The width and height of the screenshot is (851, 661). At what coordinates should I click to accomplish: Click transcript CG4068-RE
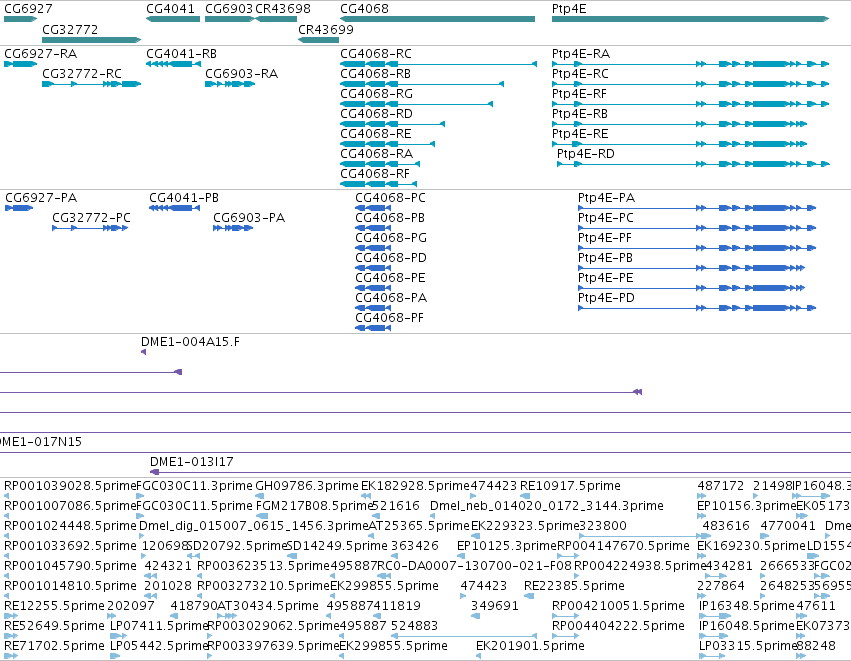point(388,144)
